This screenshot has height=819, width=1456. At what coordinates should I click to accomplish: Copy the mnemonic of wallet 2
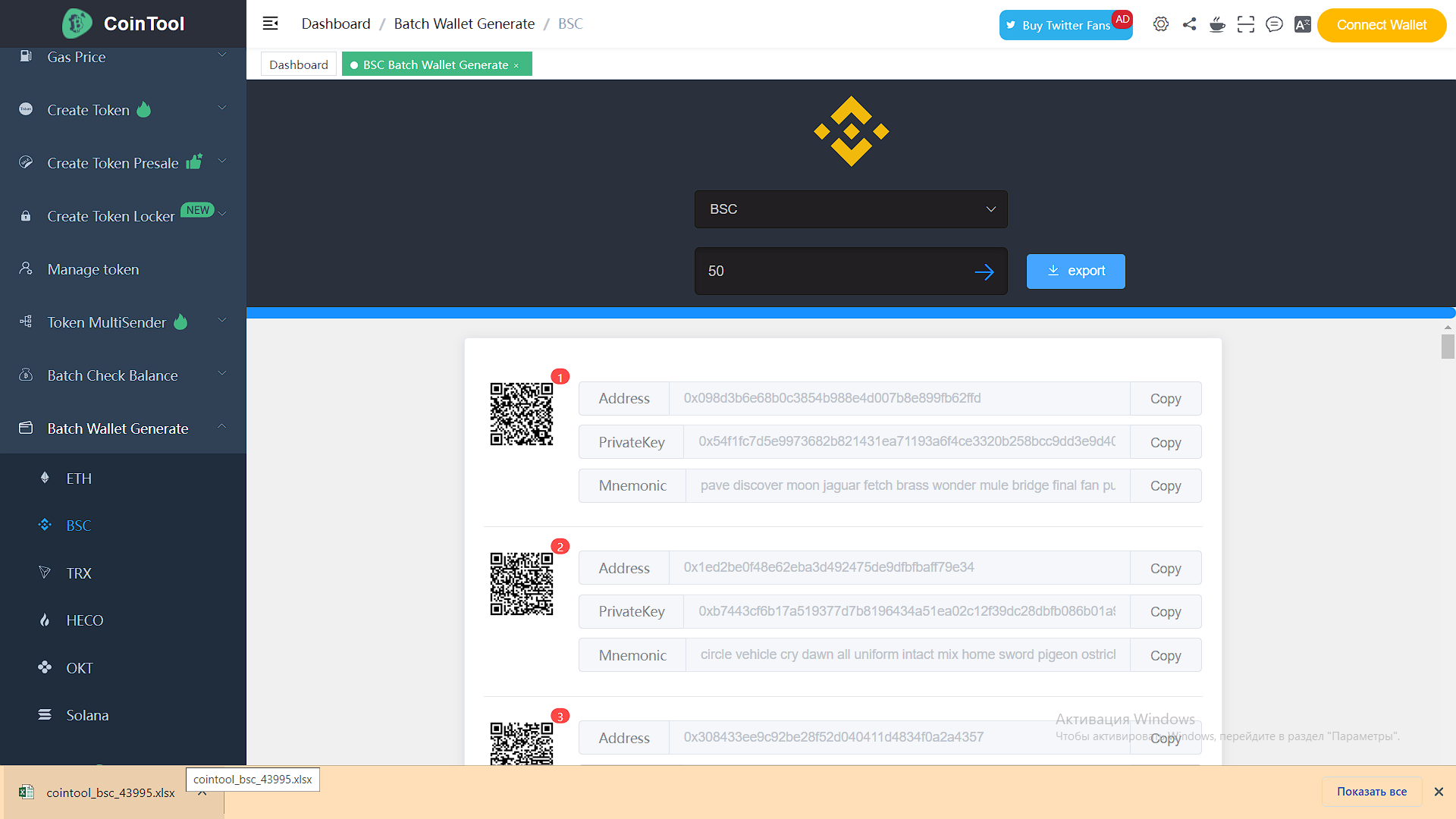click(x=1166, y=655)
